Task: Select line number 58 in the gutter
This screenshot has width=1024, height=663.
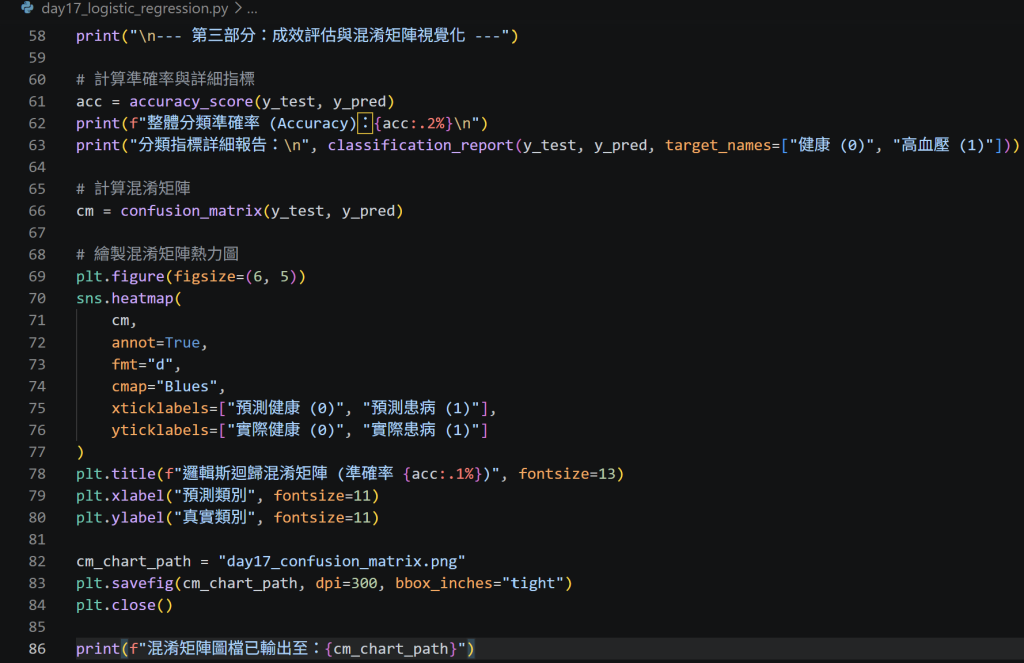Action: coord(37,36)
